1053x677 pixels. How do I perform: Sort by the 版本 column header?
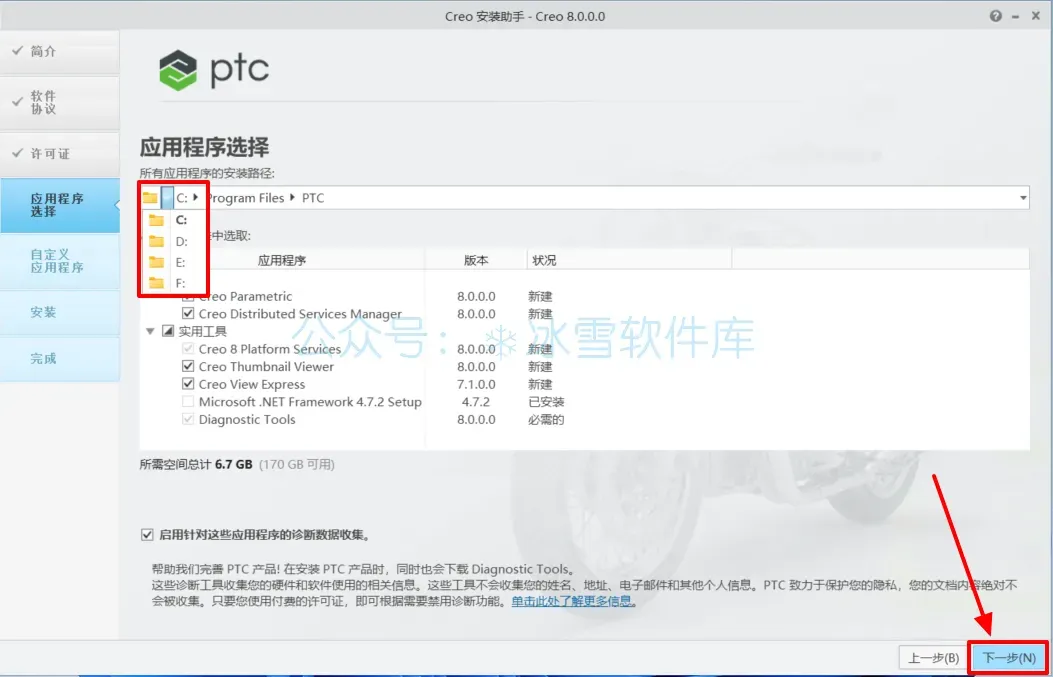(476, 260)
